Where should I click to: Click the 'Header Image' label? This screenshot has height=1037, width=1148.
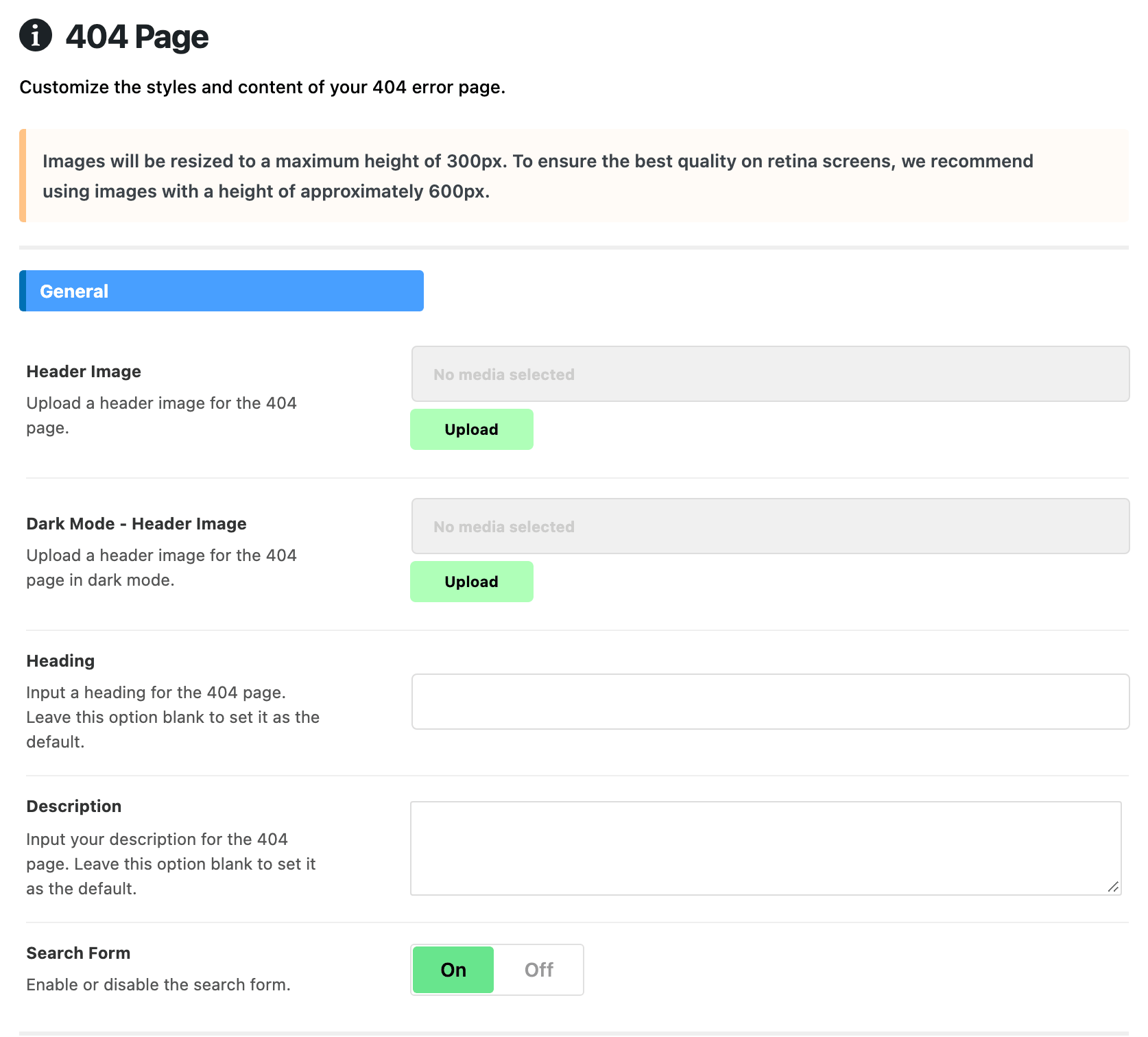coord(84,371)
